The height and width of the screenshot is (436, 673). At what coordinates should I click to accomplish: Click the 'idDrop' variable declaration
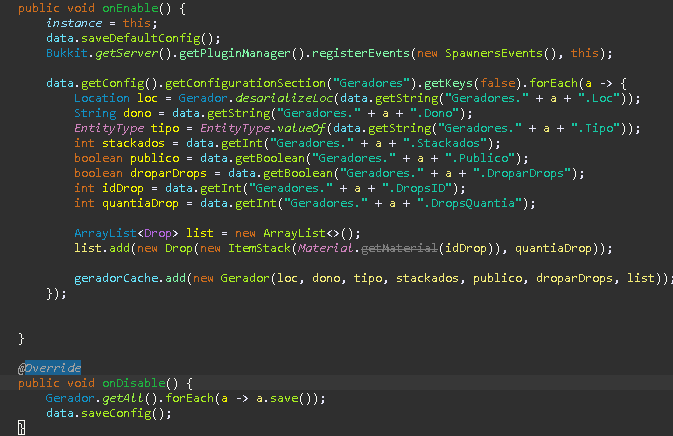[x=123, y=188]
